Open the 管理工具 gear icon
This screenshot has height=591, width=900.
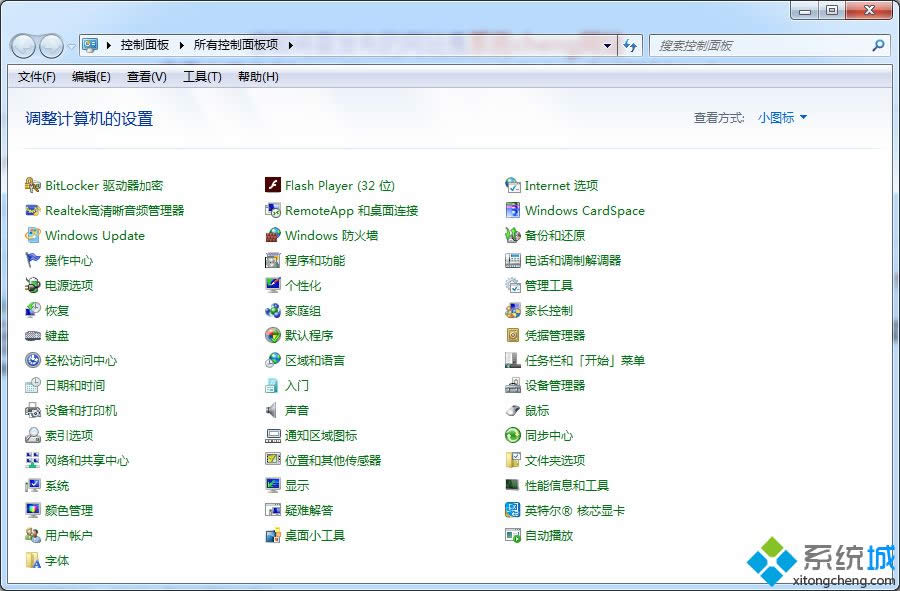coord(513,285)
